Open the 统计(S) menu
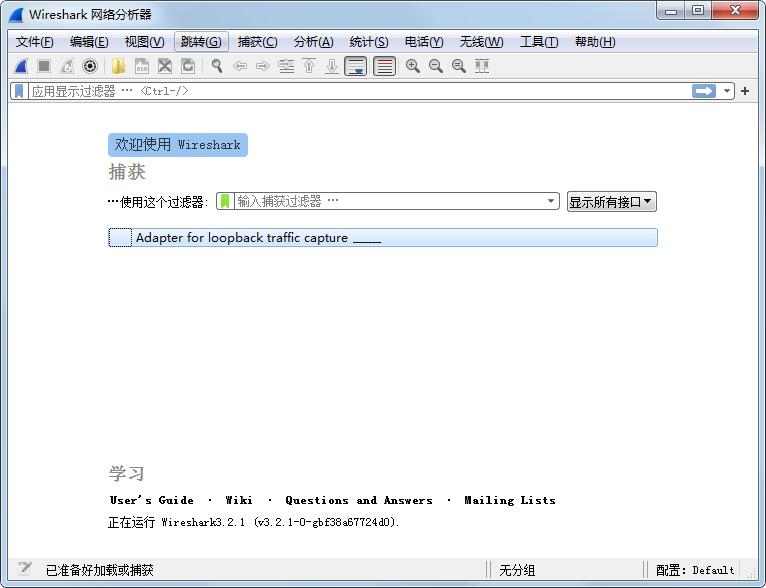The height and width of the screenshot is (588, 766). 369,42
